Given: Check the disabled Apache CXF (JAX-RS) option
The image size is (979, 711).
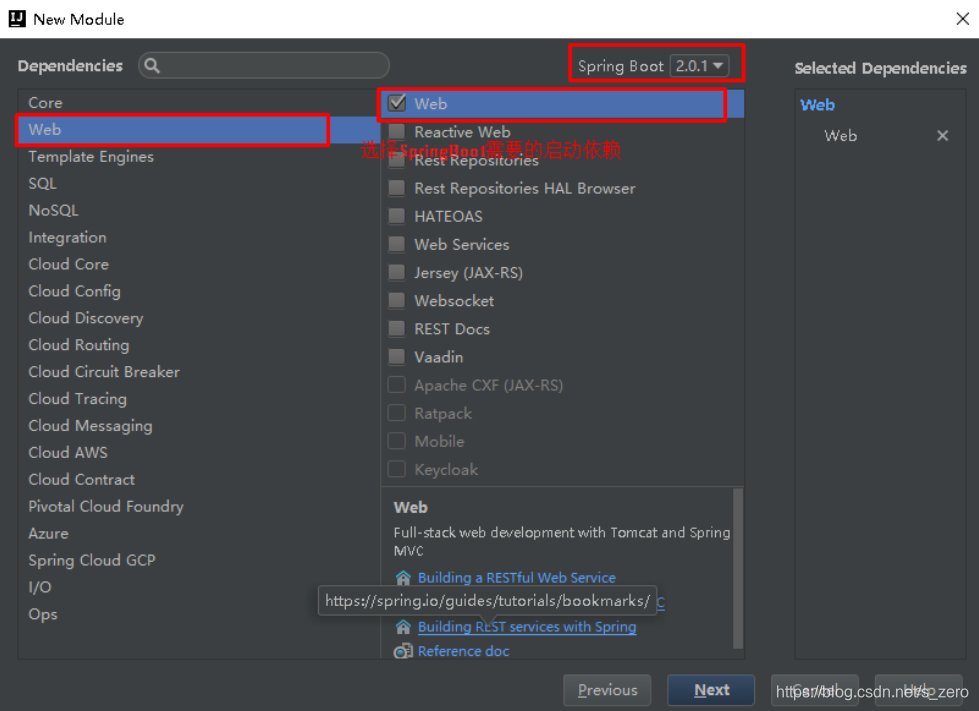Looking at the screenshot, I should coord(396,385).
